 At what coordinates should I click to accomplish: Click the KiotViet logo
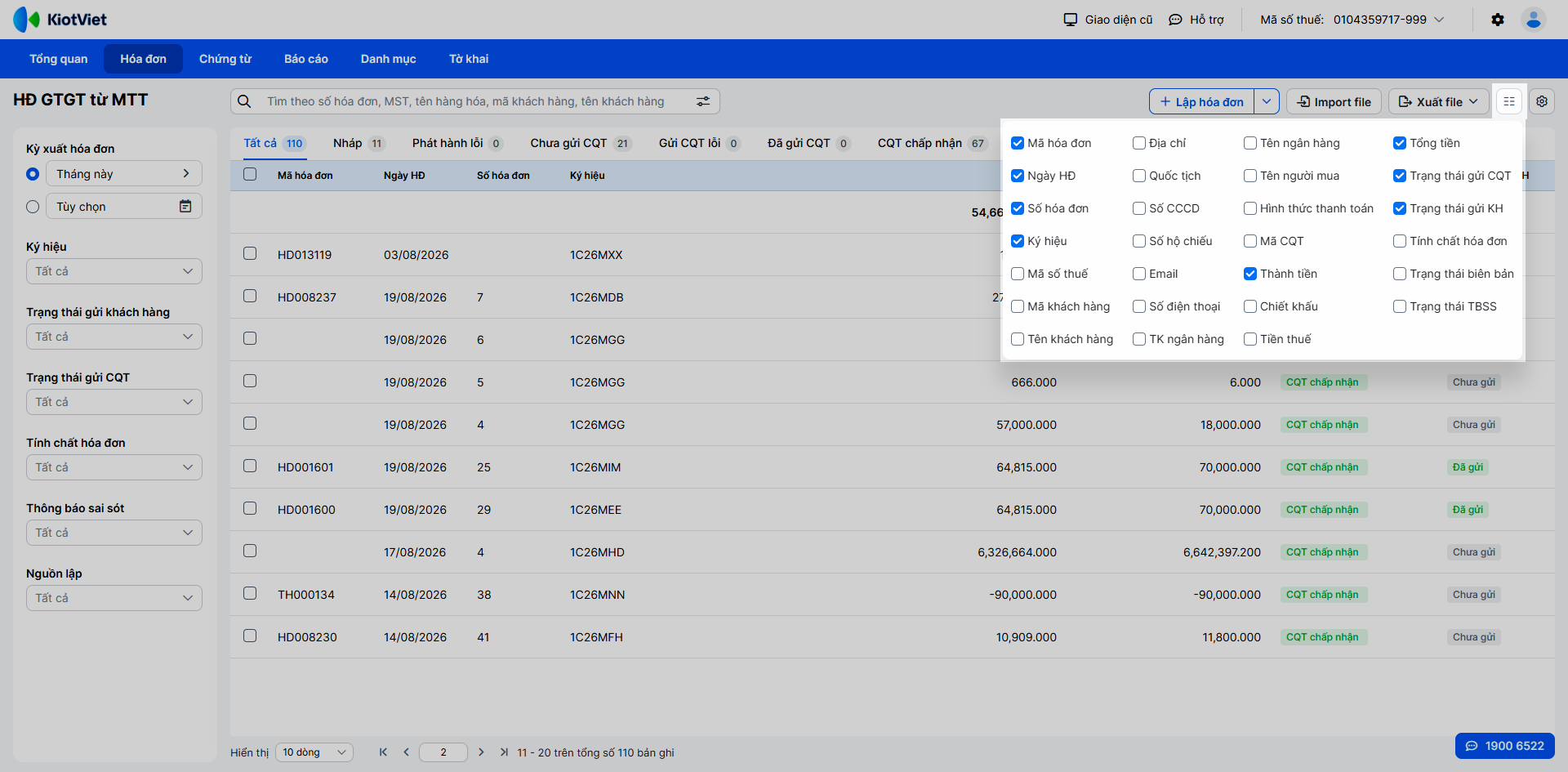click(x=60, y=20)
